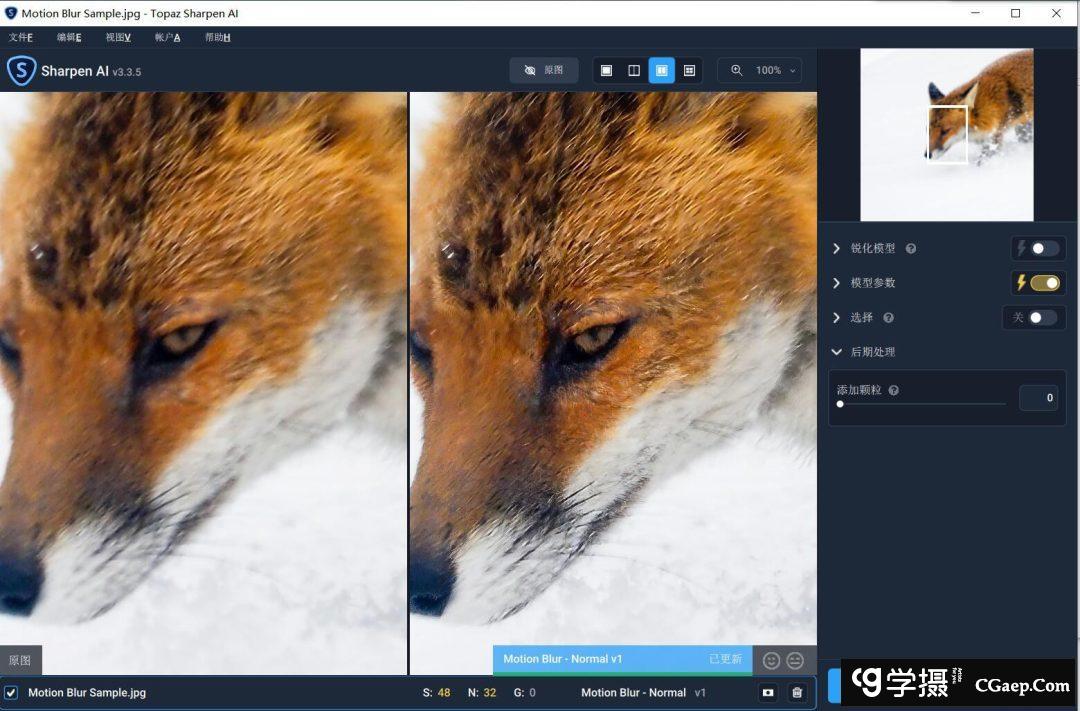Screen dimensions: 1080x711
Task: Collapse the 后期处理 section
Action: pos(836,352)
